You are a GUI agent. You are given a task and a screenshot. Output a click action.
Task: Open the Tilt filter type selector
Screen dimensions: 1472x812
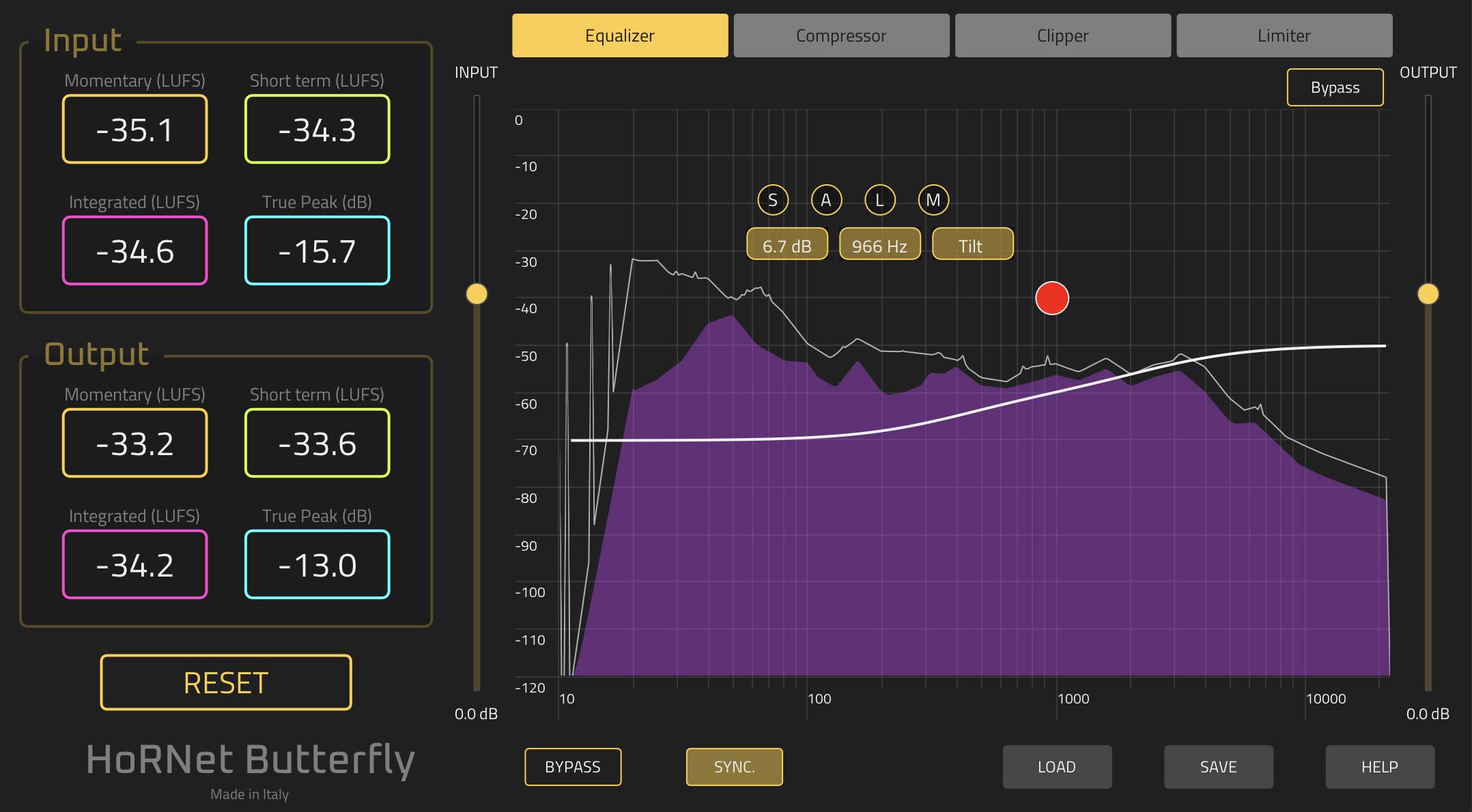(x=972, y=245)
